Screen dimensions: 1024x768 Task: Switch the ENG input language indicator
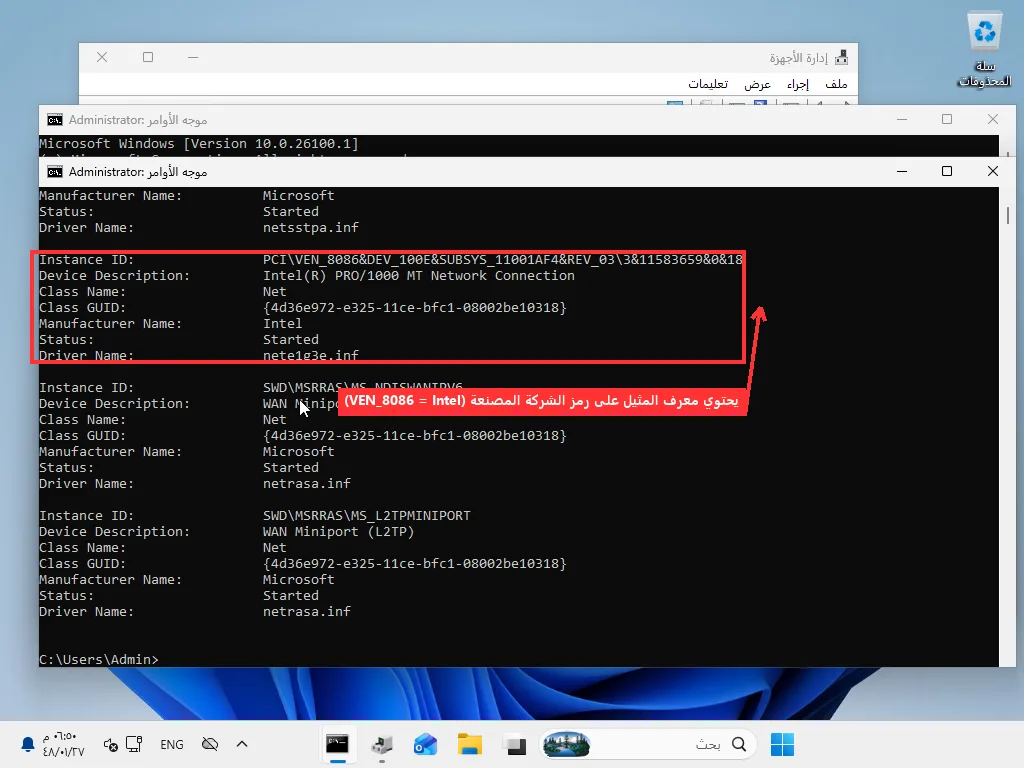[x=172, y=744]
